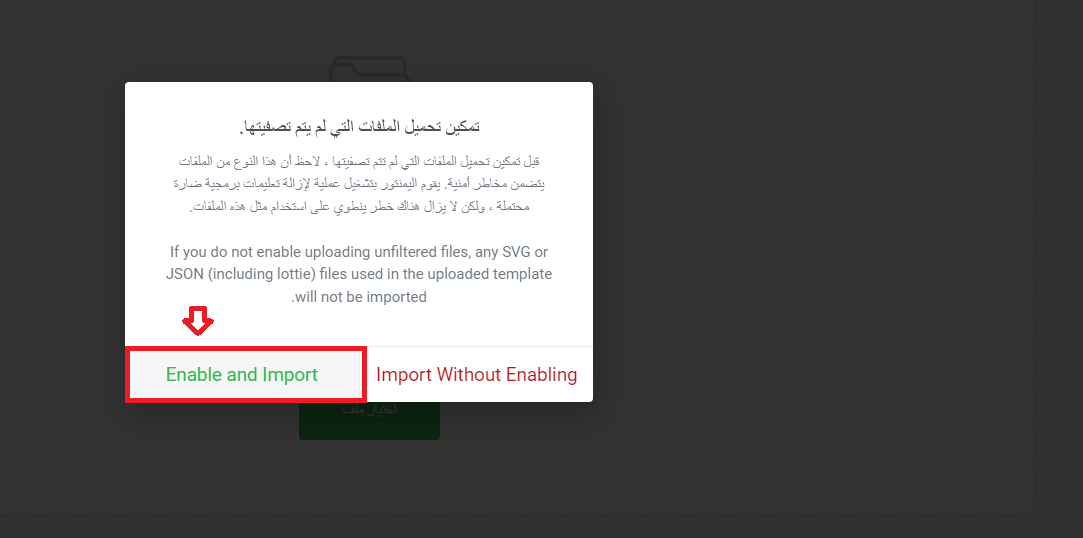
Task: Click the second line of Arabic paragraph
Action: pyautogui.click(x=359, y=184)
